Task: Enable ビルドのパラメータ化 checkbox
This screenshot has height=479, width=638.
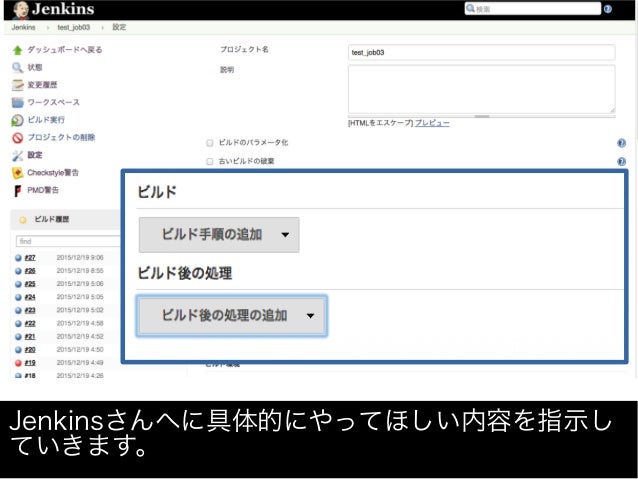Action: 210,143
